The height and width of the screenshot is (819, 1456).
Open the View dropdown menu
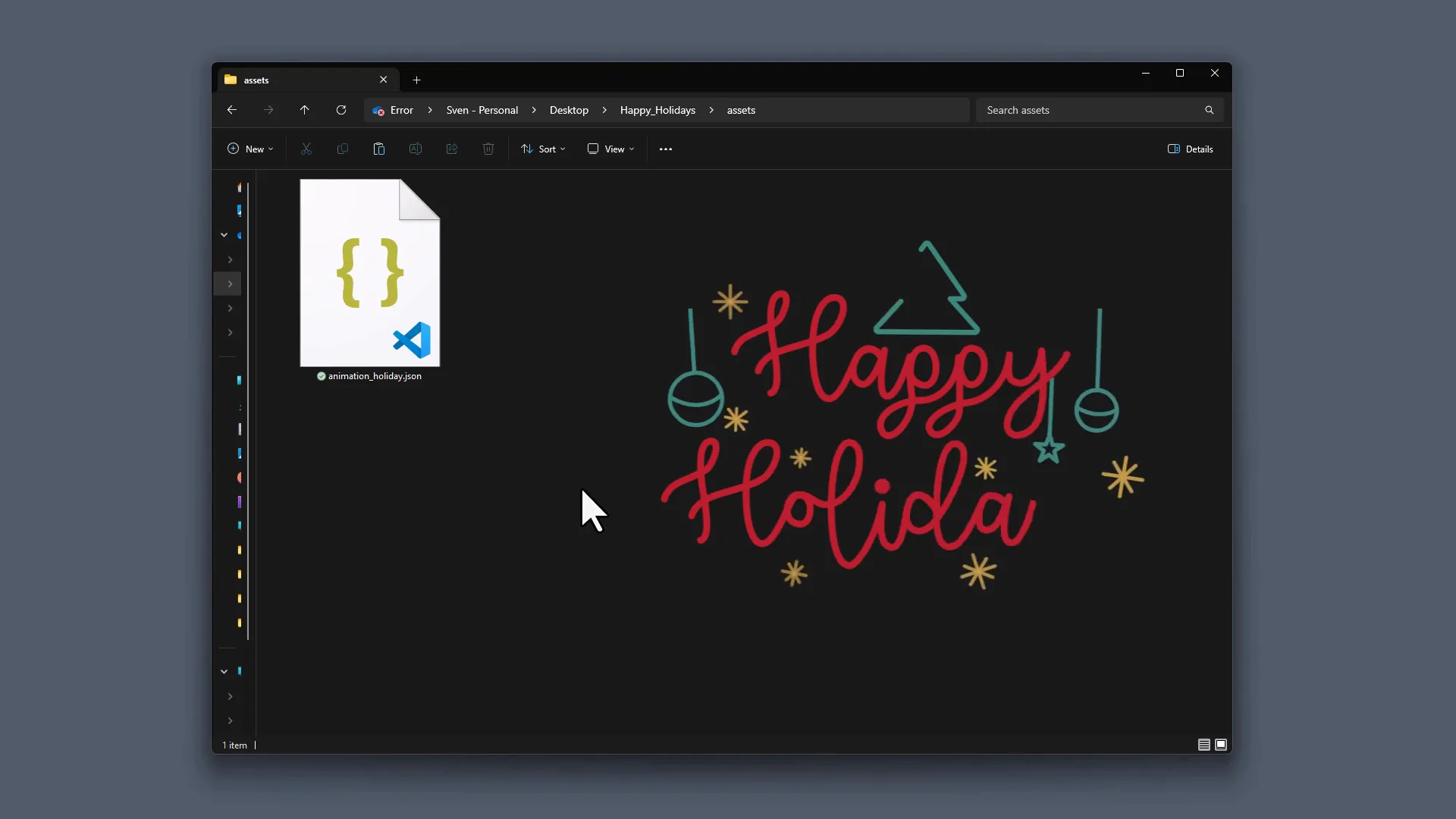tap(610, 149)
